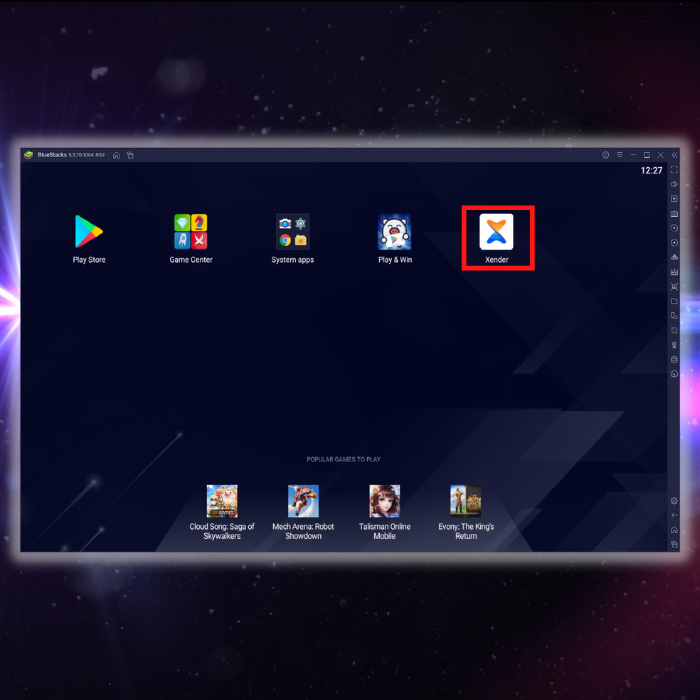Image resolution: width=700 pixels, height=700 pixels.
Task: Click the location pin icon in sidebar
Action: pyautogui.click(x=675, y=345)
